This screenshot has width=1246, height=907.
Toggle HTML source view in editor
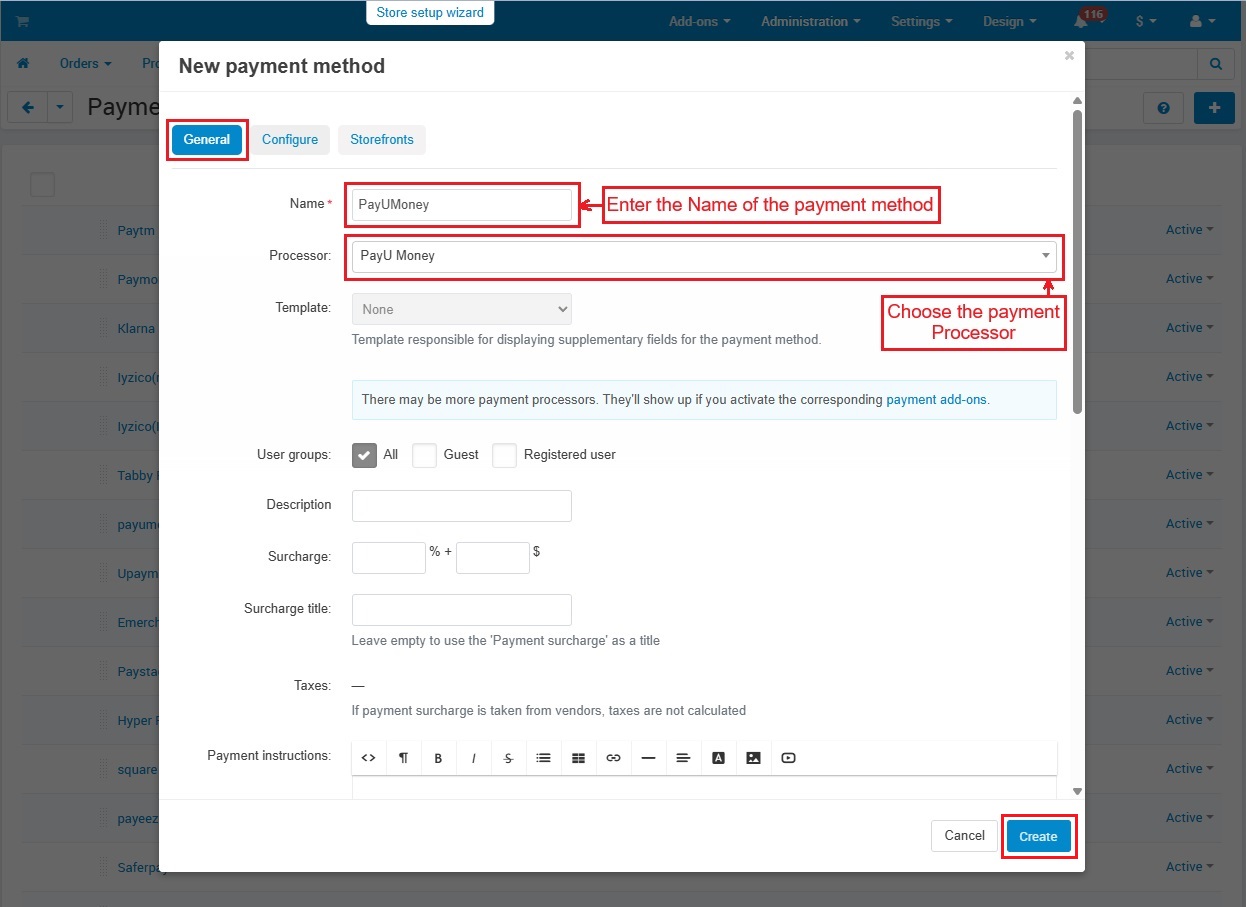pos(368,758)
